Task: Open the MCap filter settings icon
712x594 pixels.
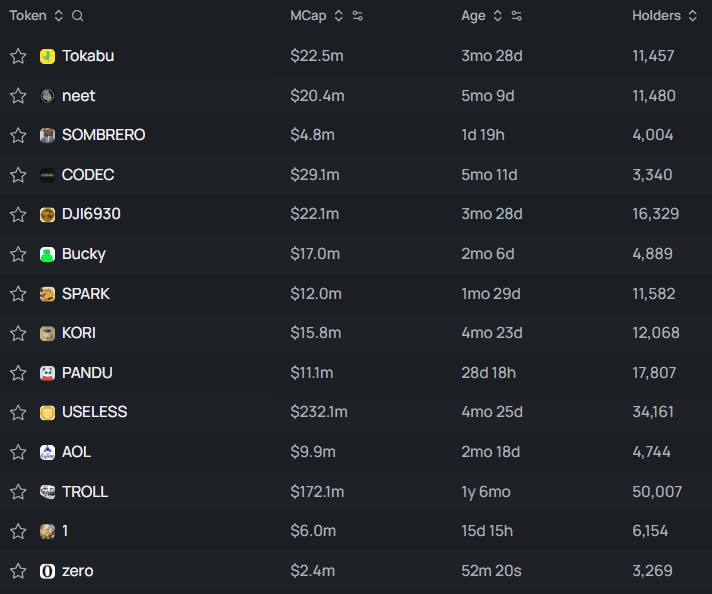Action: point(358,16)
